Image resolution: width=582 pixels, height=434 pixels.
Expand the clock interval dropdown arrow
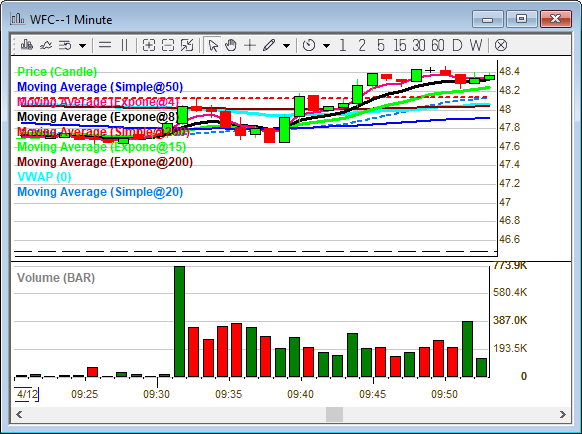pos(326,46)
